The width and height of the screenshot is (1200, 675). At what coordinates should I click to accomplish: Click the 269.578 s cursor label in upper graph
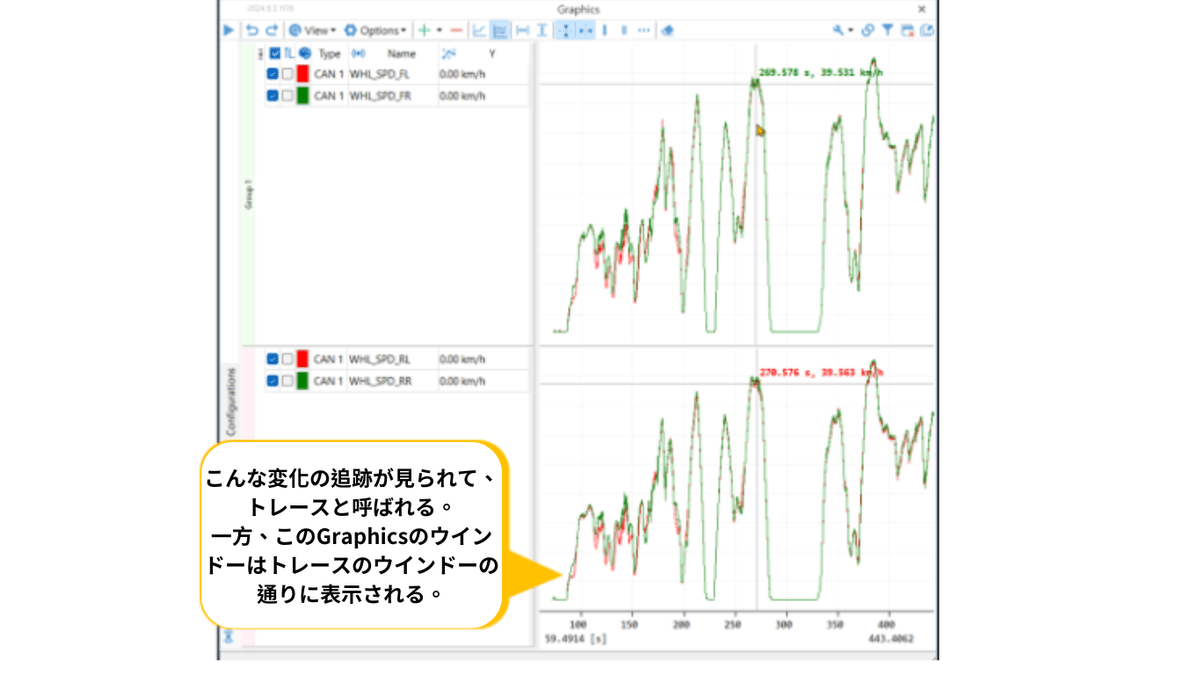click(822, 72)
